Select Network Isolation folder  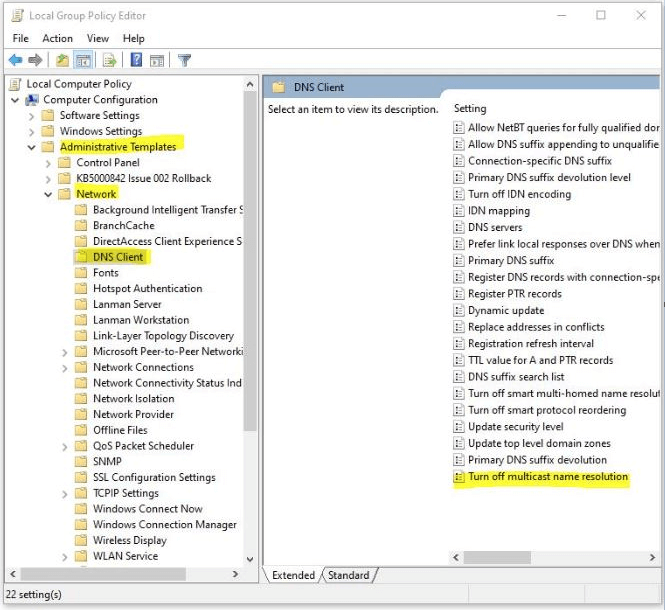click(x=134, y=399)
